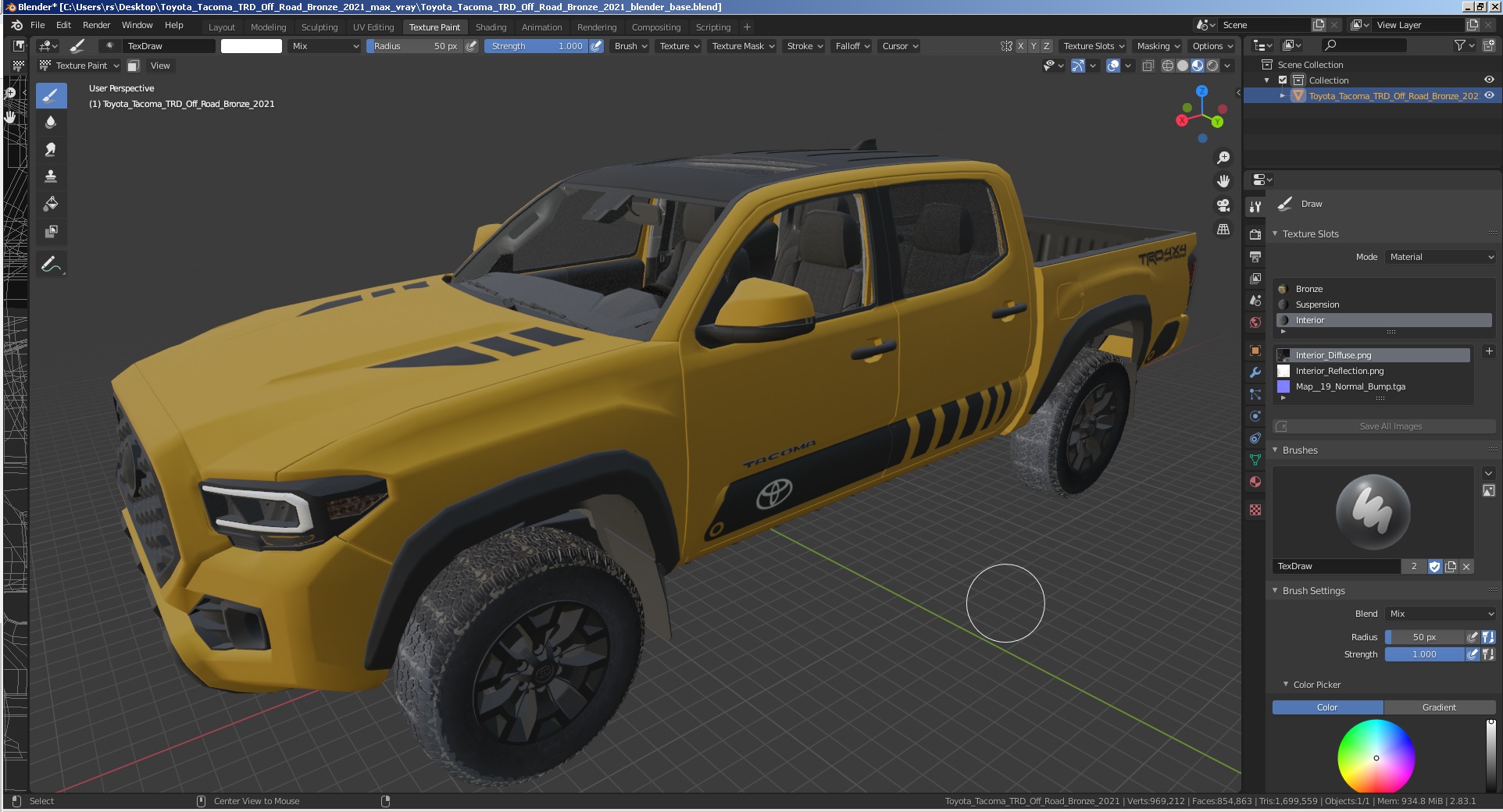Select the Annotate pencil tool
The image size is (1503, 812).
(x=51, y=265)
